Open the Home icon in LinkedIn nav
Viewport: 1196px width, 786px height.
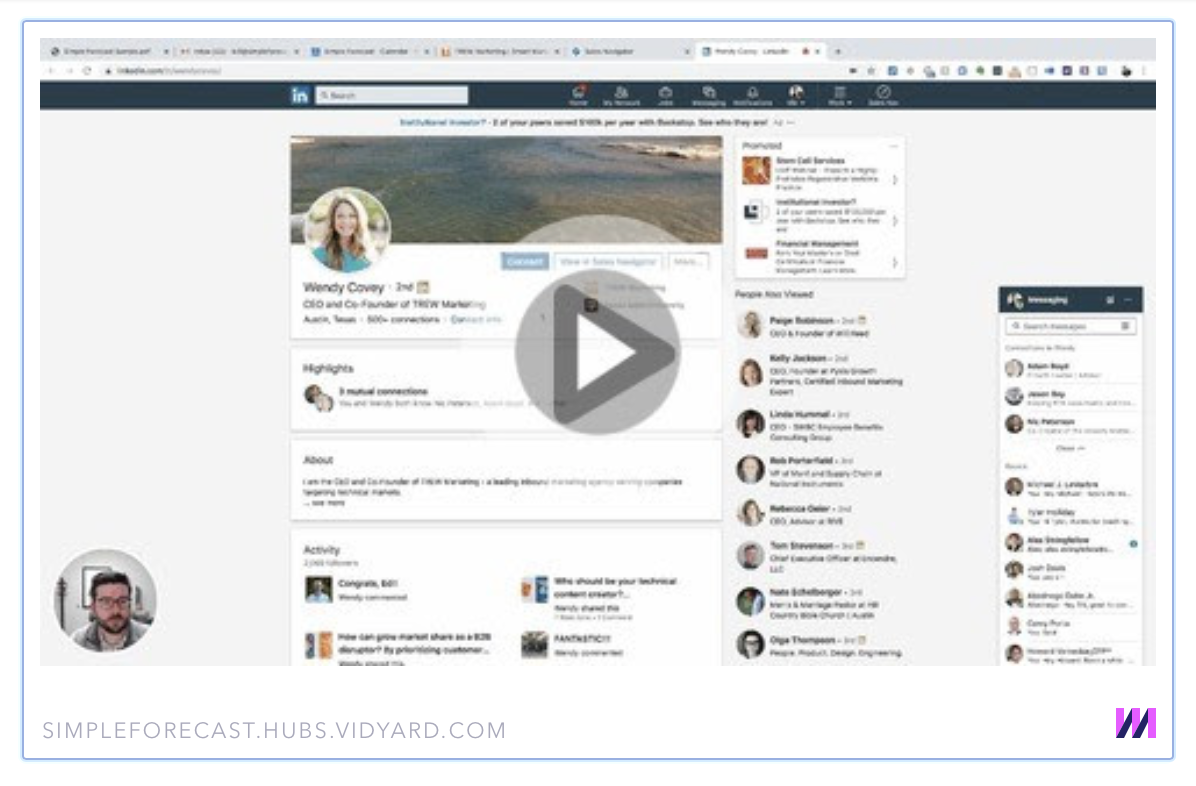click(578, 95)
